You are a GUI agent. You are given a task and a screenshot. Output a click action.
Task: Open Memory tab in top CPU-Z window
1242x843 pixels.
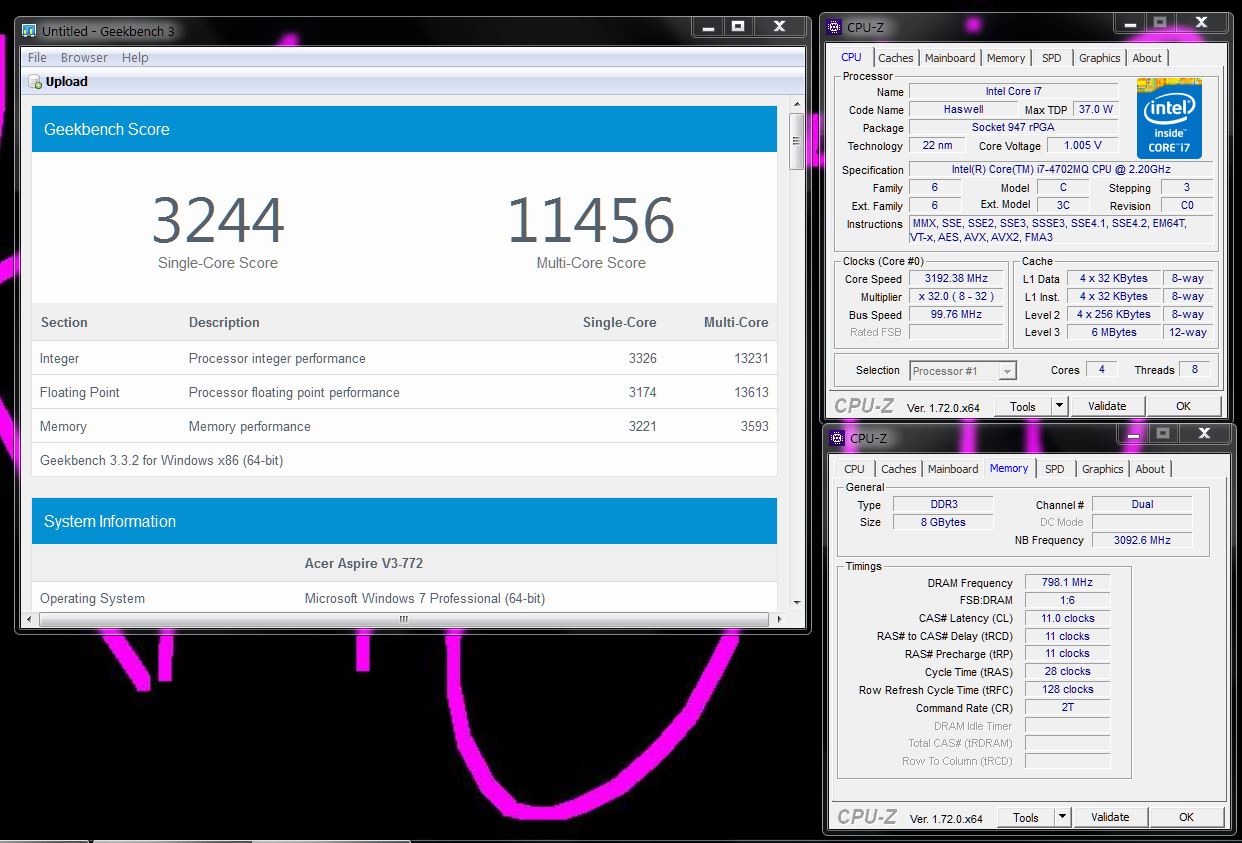click(1006, 58)
